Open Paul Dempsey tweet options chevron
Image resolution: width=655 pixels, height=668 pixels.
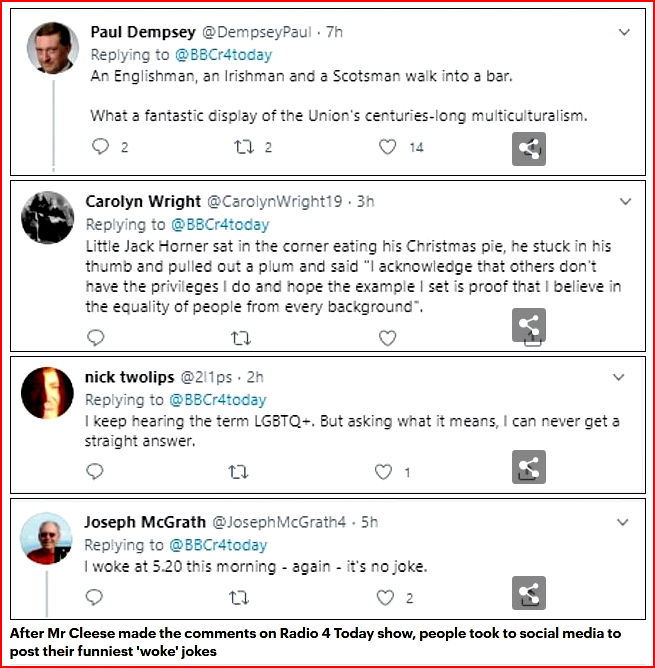[x=625, y=32]
